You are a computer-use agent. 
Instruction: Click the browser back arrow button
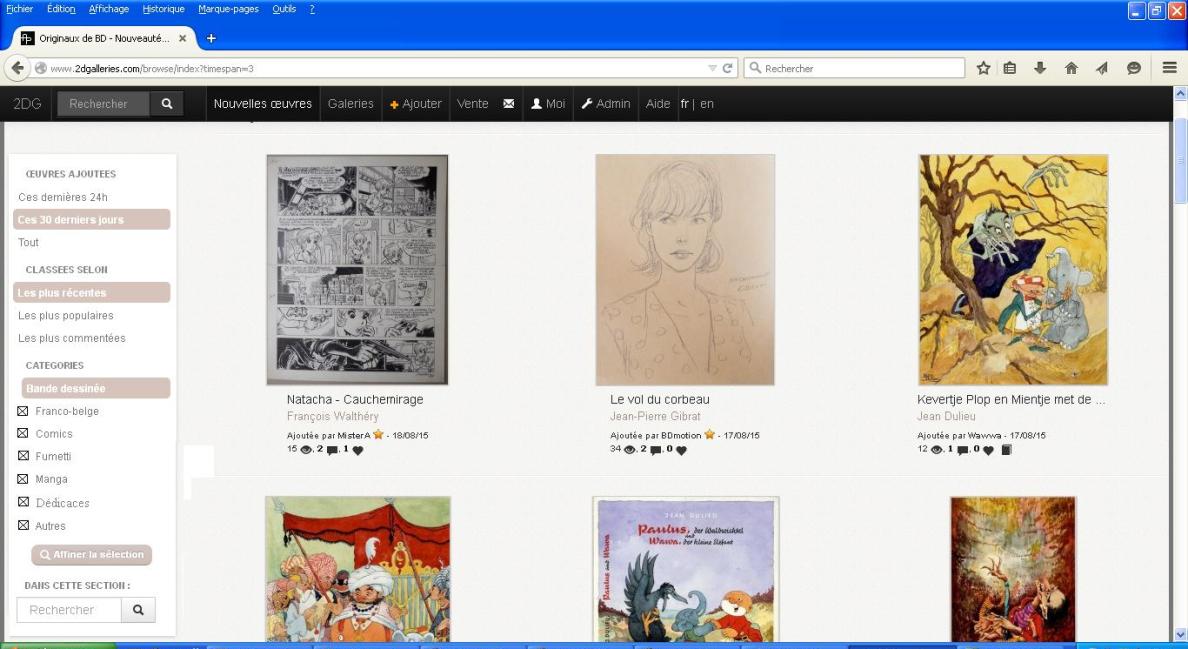pos(19,68)
